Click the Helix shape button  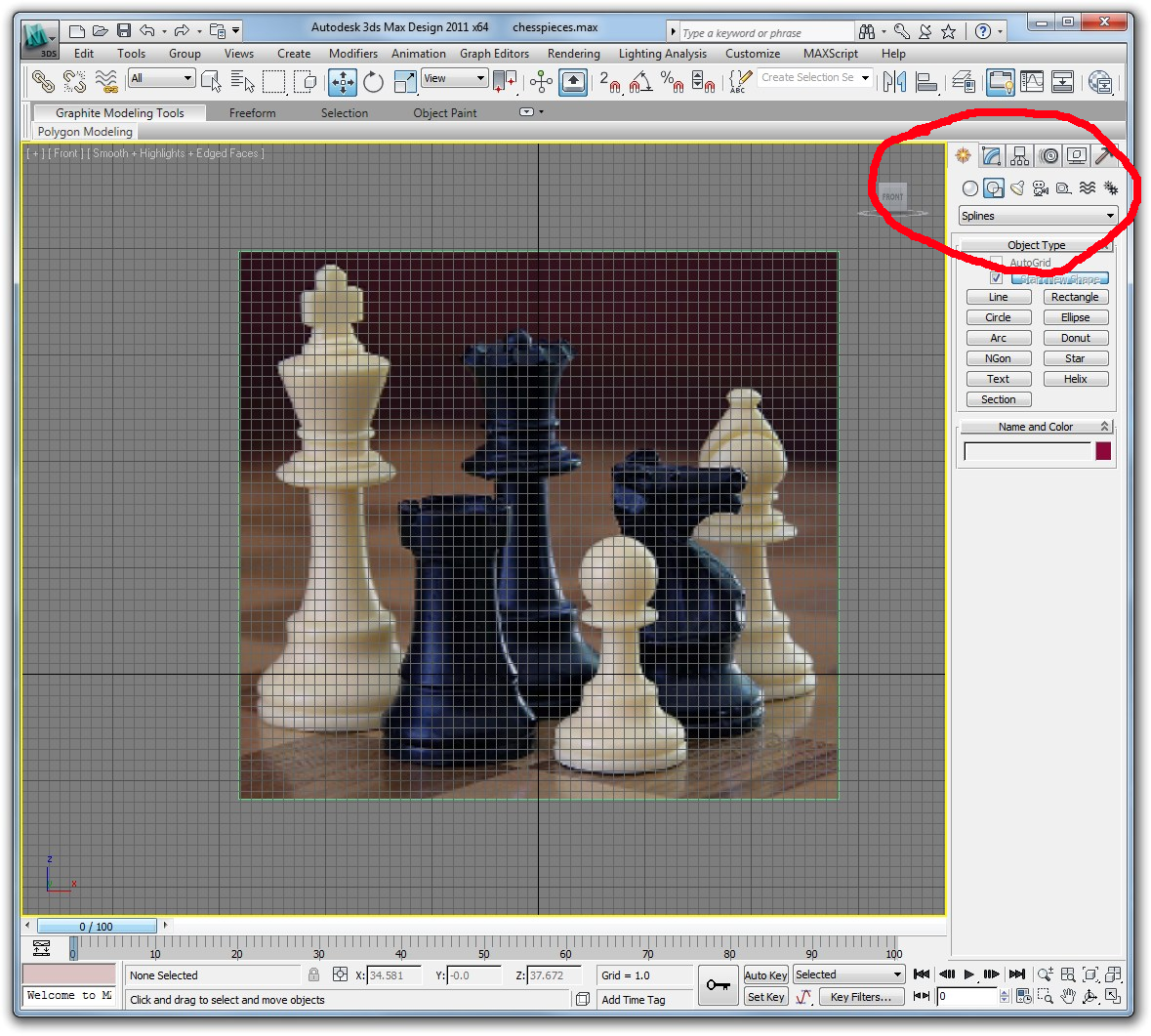(x=1075, y=379)
